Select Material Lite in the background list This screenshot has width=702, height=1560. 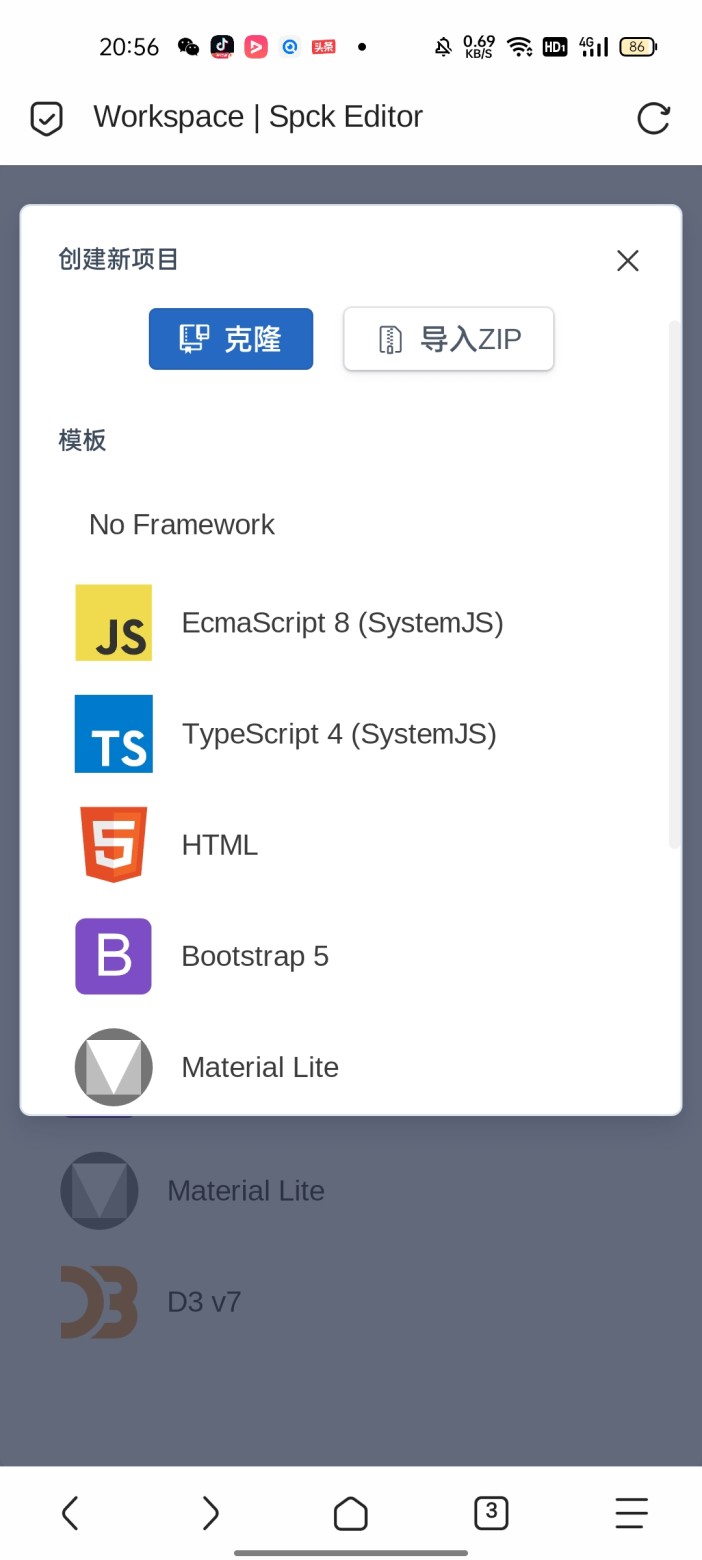pyautogui.click(x=246, y=1191)
